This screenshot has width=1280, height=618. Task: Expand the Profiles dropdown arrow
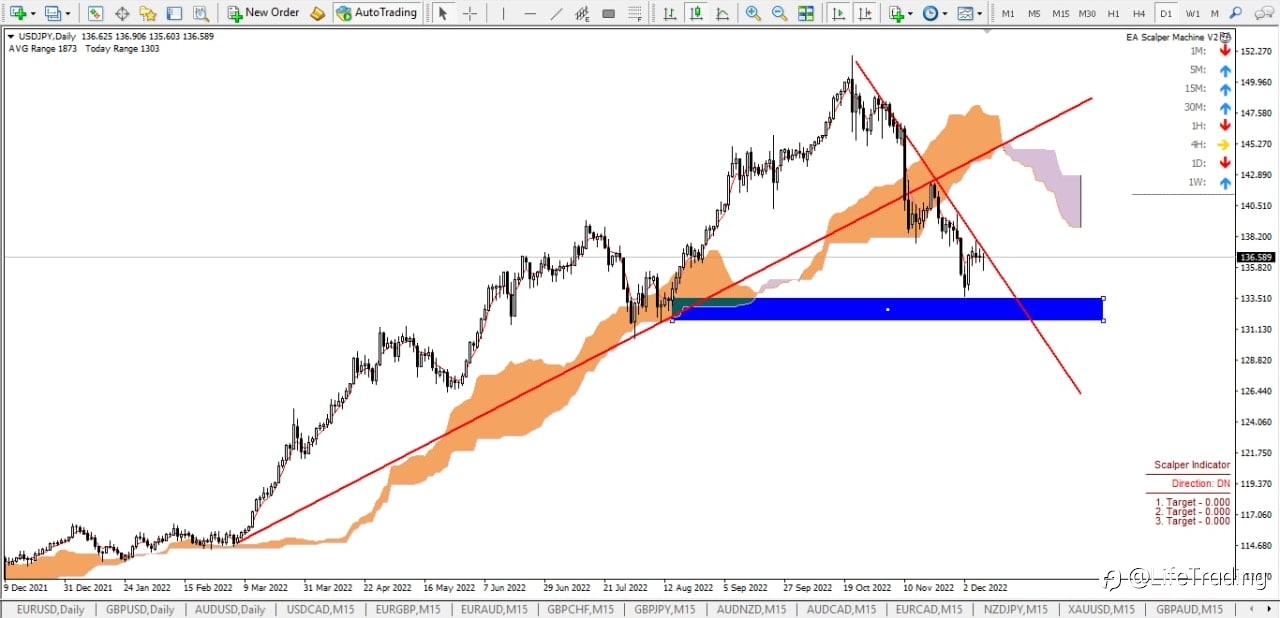pos(67,14)
